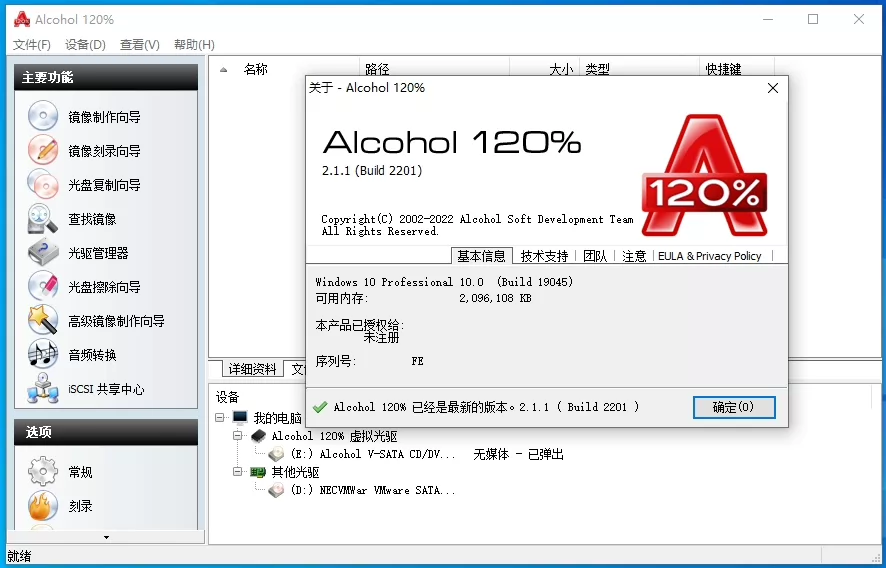This screenshot has width=886, height=568.
Task: Click the 类型 column header
Action: point(597,70)
